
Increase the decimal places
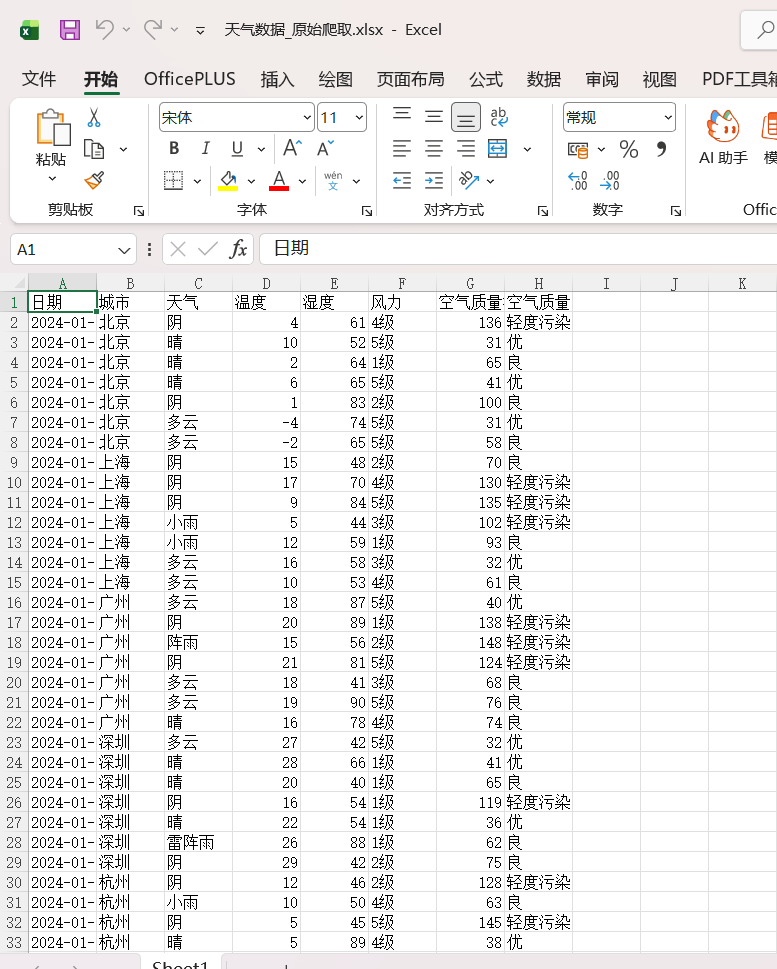pos(577,181)
